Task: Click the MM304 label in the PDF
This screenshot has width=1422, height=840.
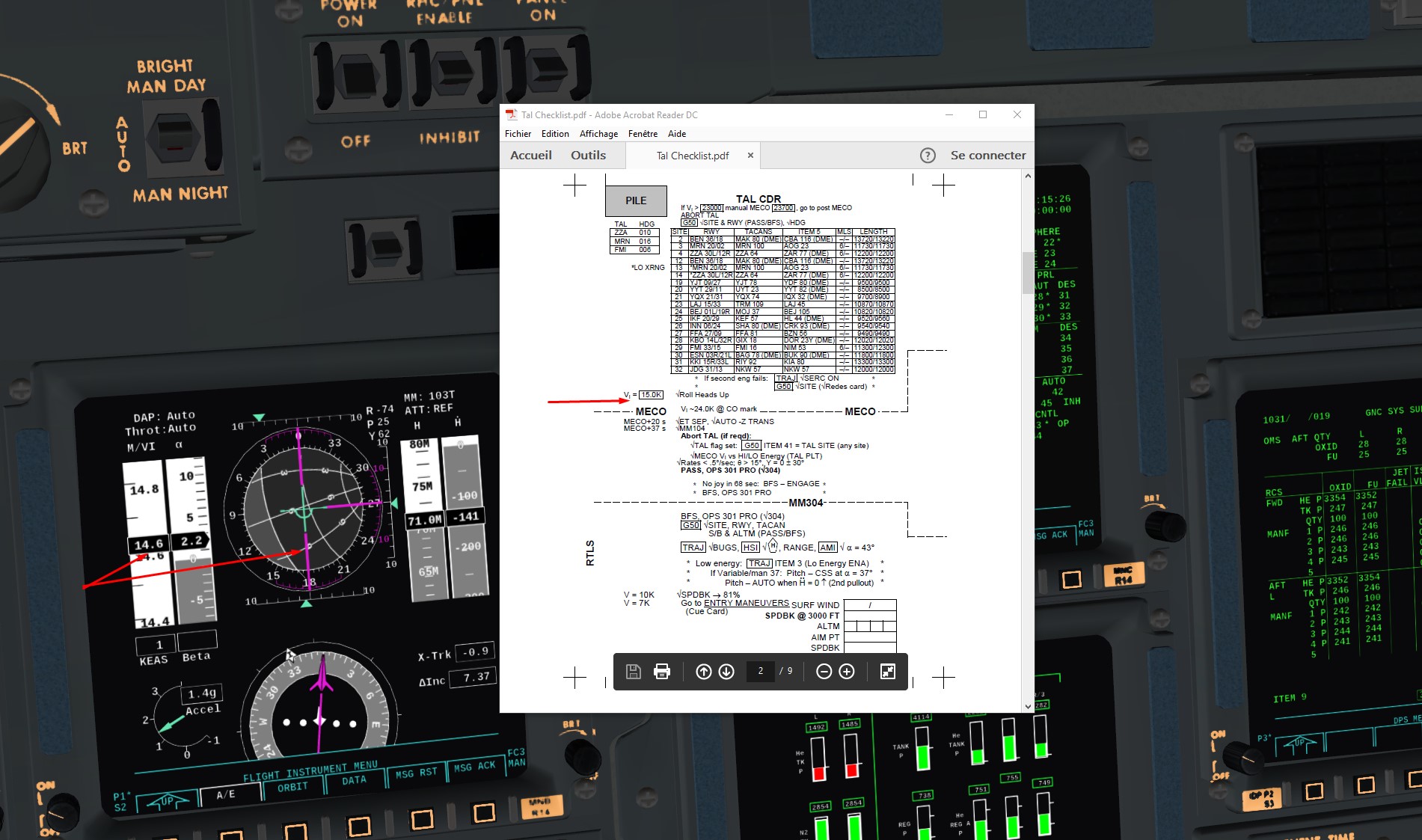Action: [x=806, y=503]
